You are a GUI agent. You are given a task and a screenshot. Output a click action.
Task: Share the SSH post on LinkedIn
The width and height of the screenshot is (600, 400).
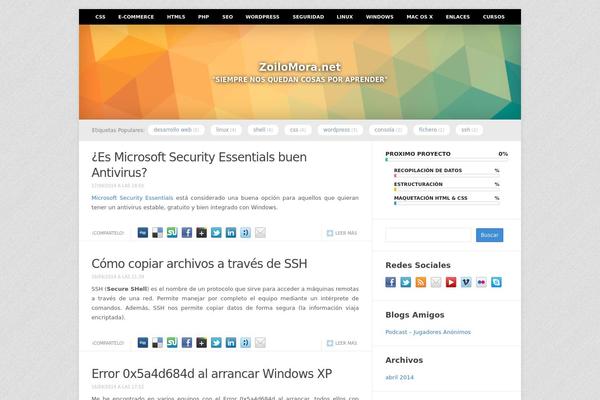point(231,343)
